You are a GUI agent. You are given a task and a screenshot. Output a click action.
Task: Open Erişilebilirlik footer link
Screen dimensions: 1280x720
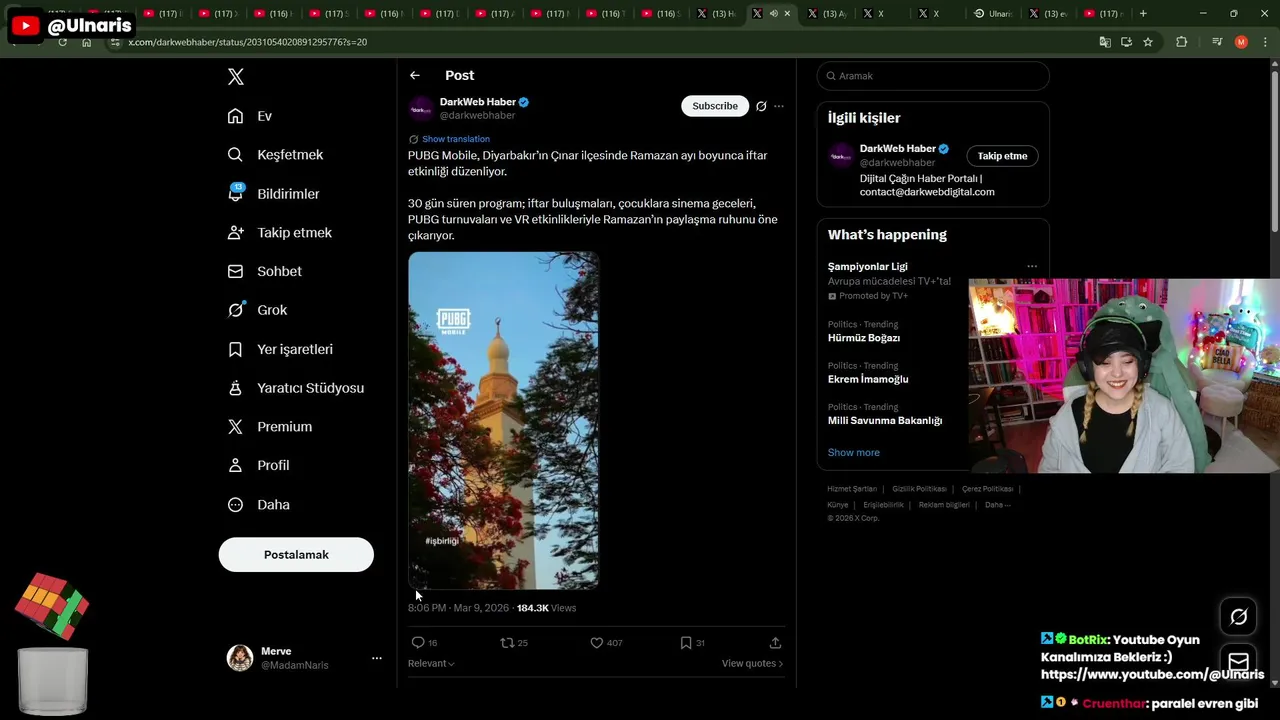(x=884, y=505)
